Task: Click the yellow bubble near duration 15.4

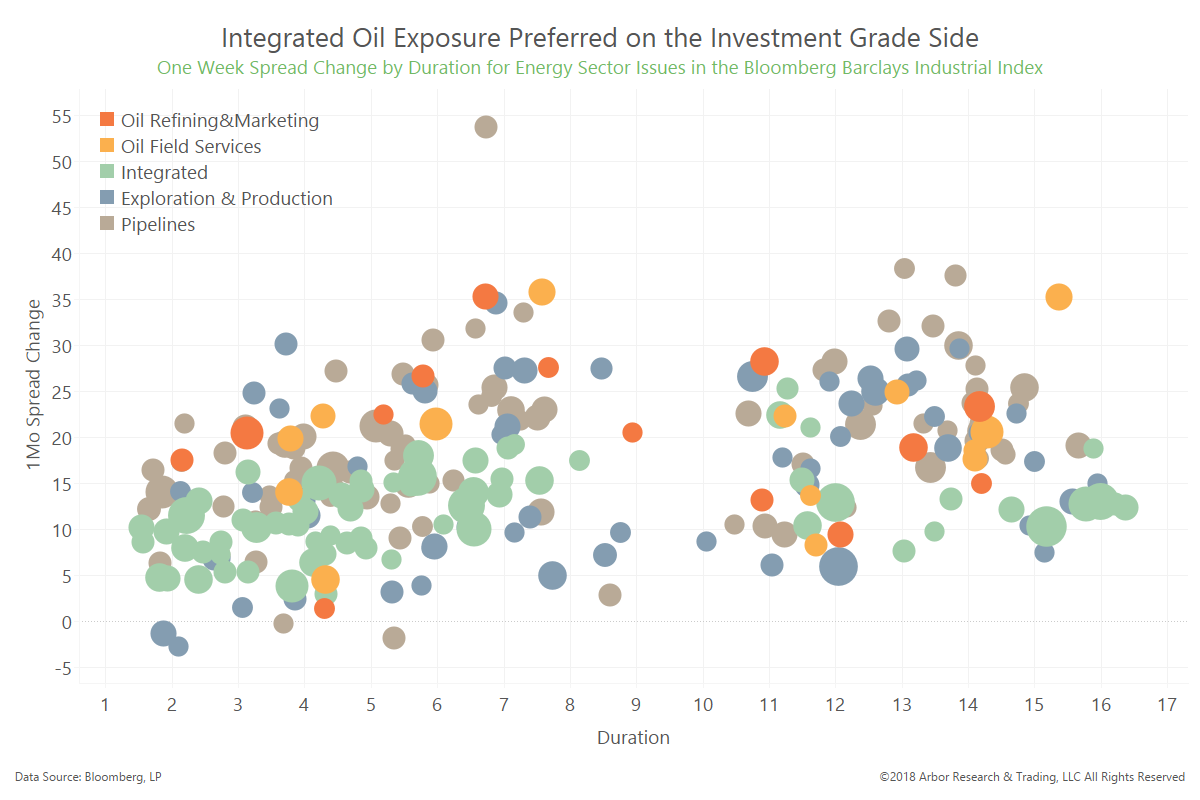Action: (x=1059, y=297)
